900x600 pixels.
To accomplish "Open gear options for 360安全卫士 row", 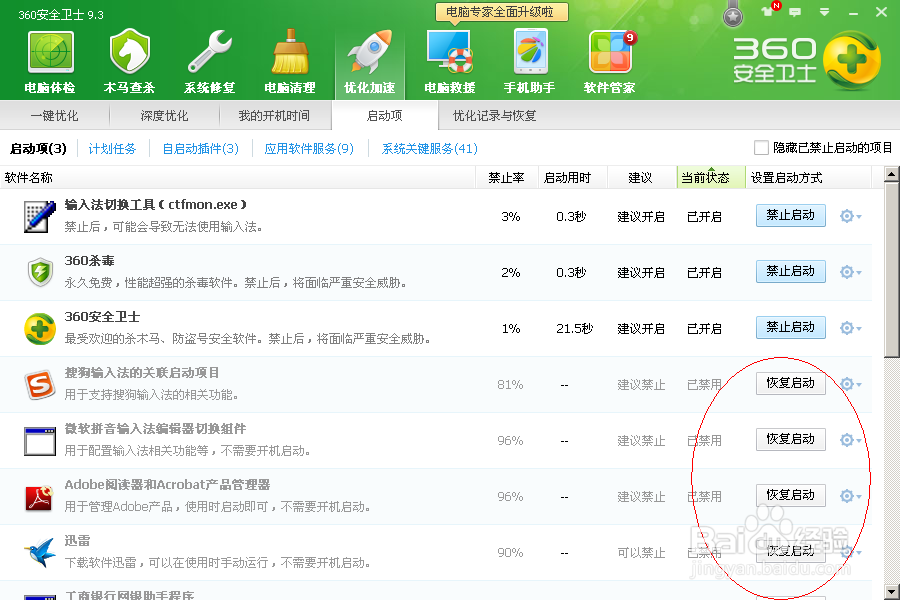I will pos(851,328).
